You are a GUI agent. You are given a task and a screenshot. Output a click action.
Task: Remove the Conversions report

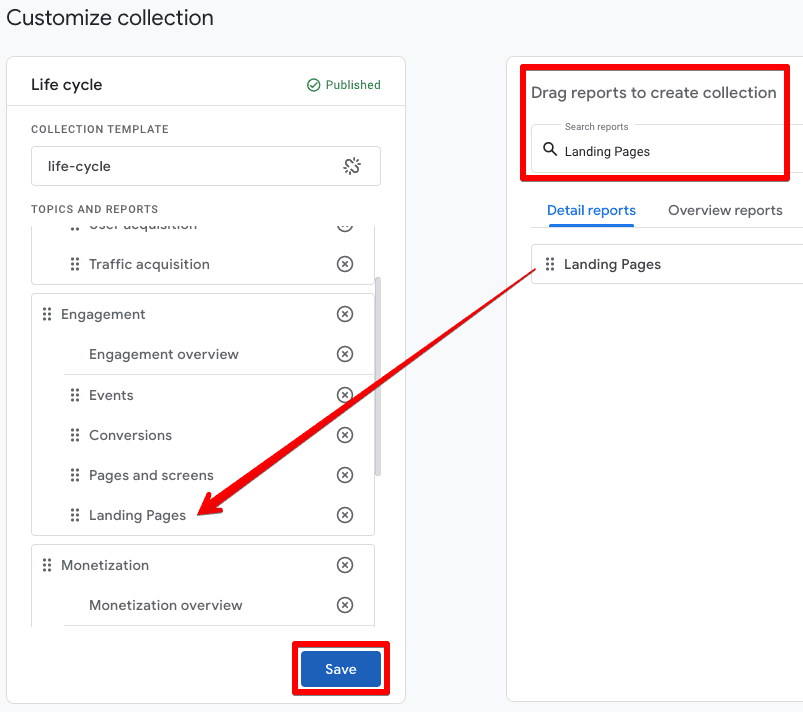[345, 435]
